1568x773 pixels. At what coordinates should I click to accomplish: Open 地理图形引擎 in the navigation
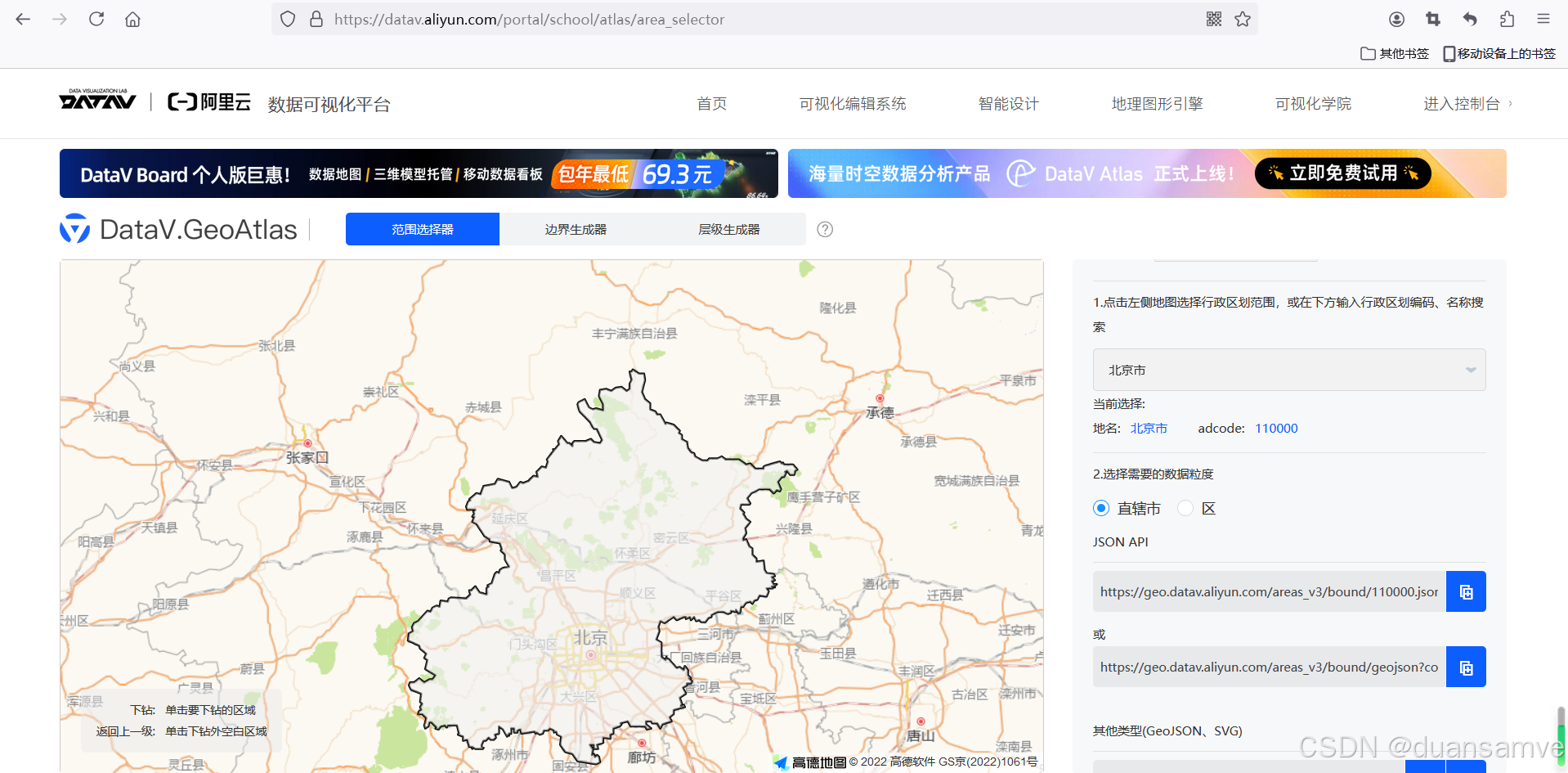coord(1158,104)
